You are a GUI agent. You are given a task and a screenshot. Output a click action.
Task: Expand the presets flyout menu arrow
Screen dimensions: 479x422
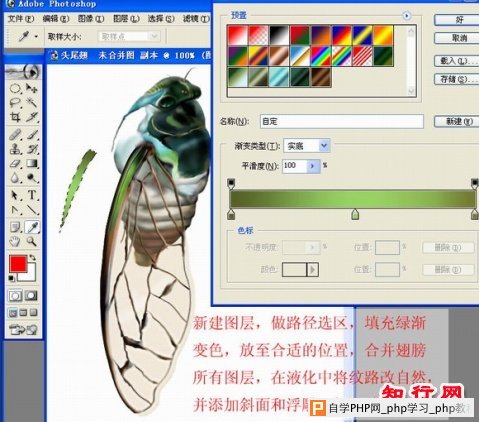406,16
